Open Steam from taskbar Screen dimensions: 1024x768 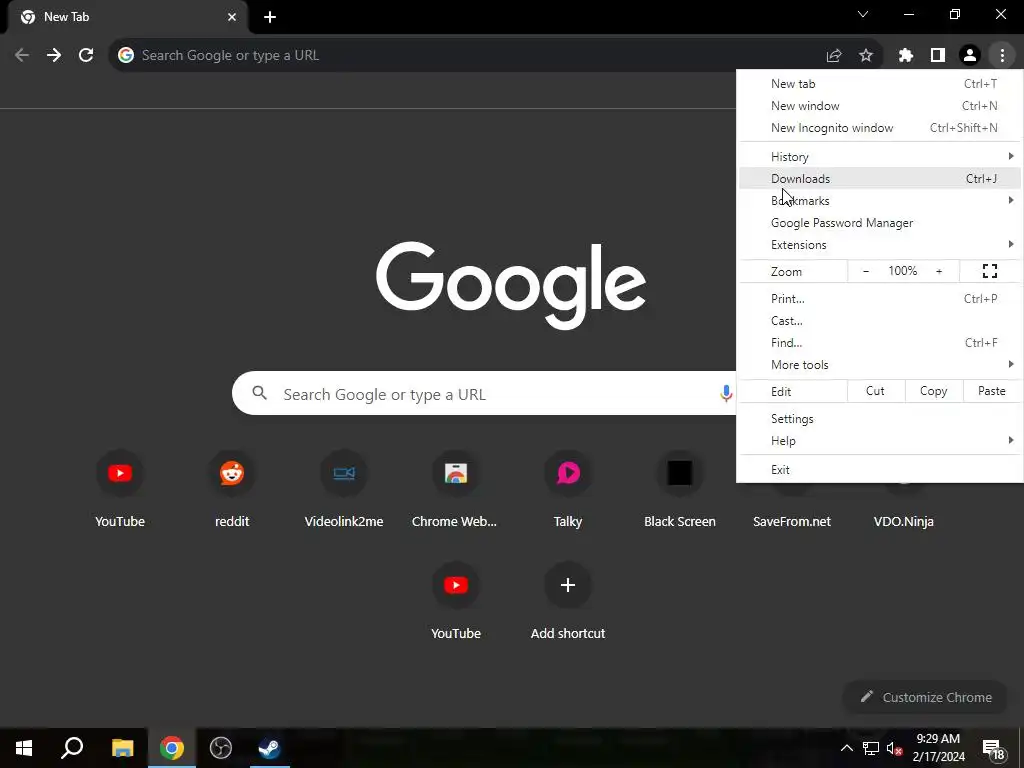[269, 748]
